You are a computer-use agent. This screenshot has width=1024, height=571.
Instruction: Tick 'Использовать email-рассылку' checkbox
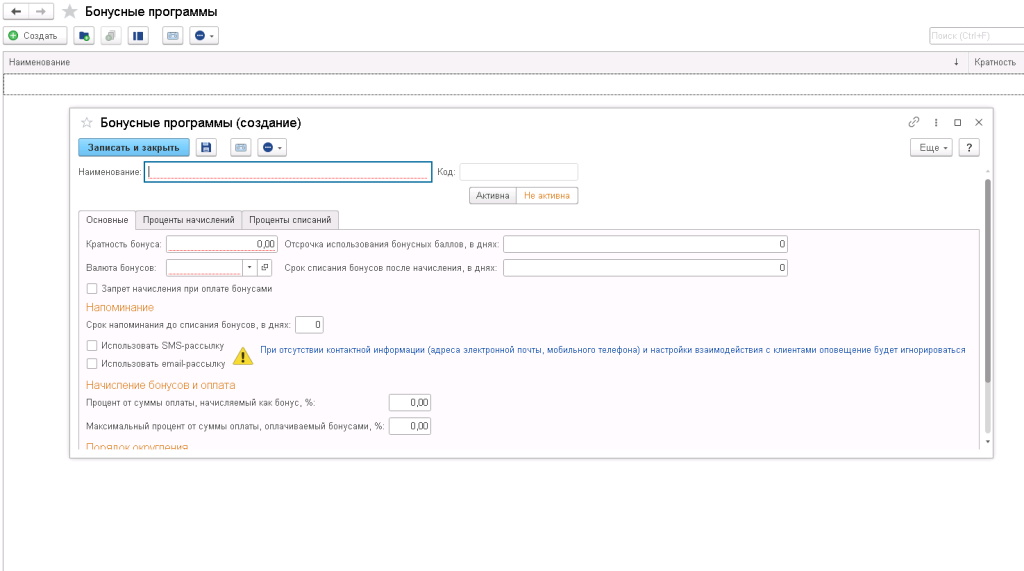[x=92, y=363]
